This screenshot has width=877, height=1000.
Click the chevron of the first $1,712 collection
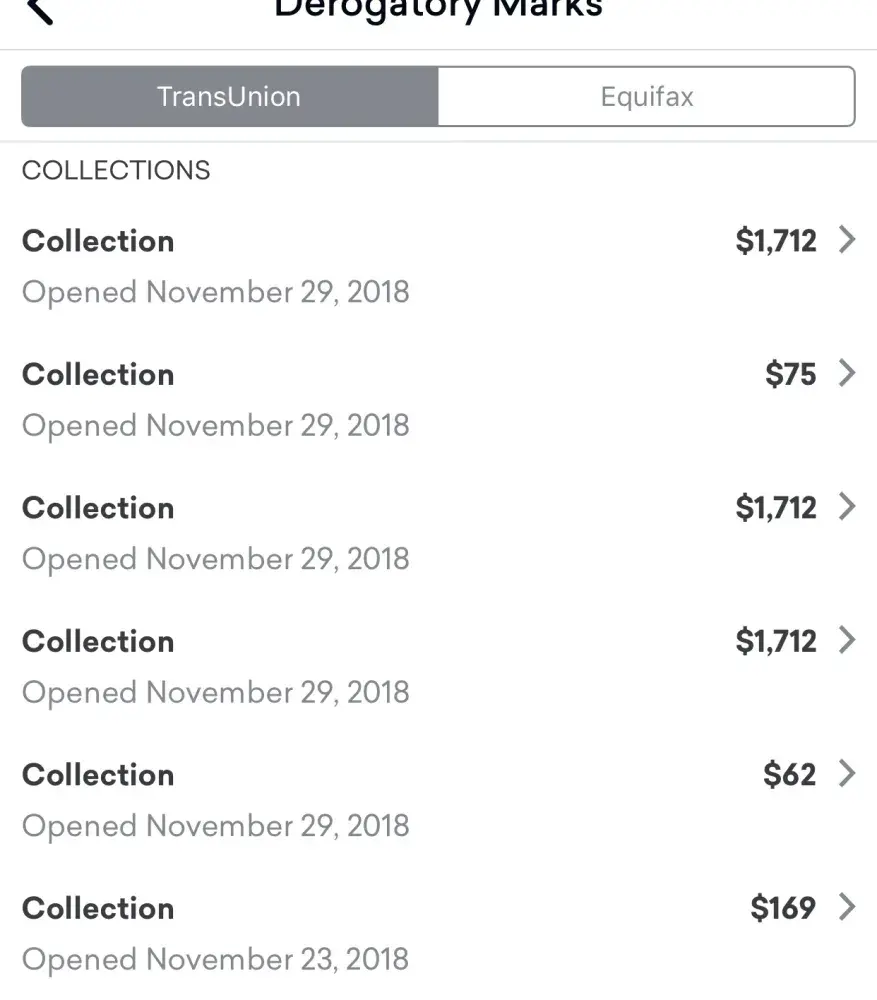coord(847,240)
